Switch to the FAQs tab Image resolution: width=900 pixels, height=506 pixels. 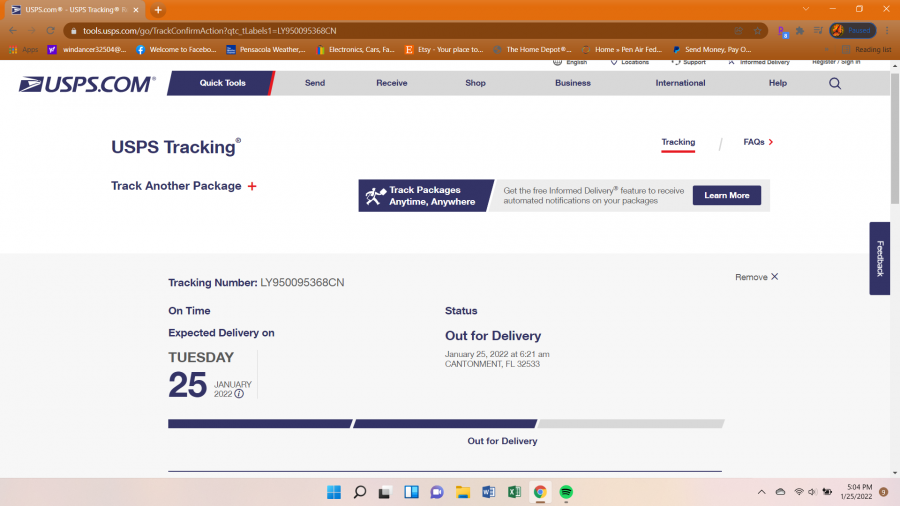point(757,142)
